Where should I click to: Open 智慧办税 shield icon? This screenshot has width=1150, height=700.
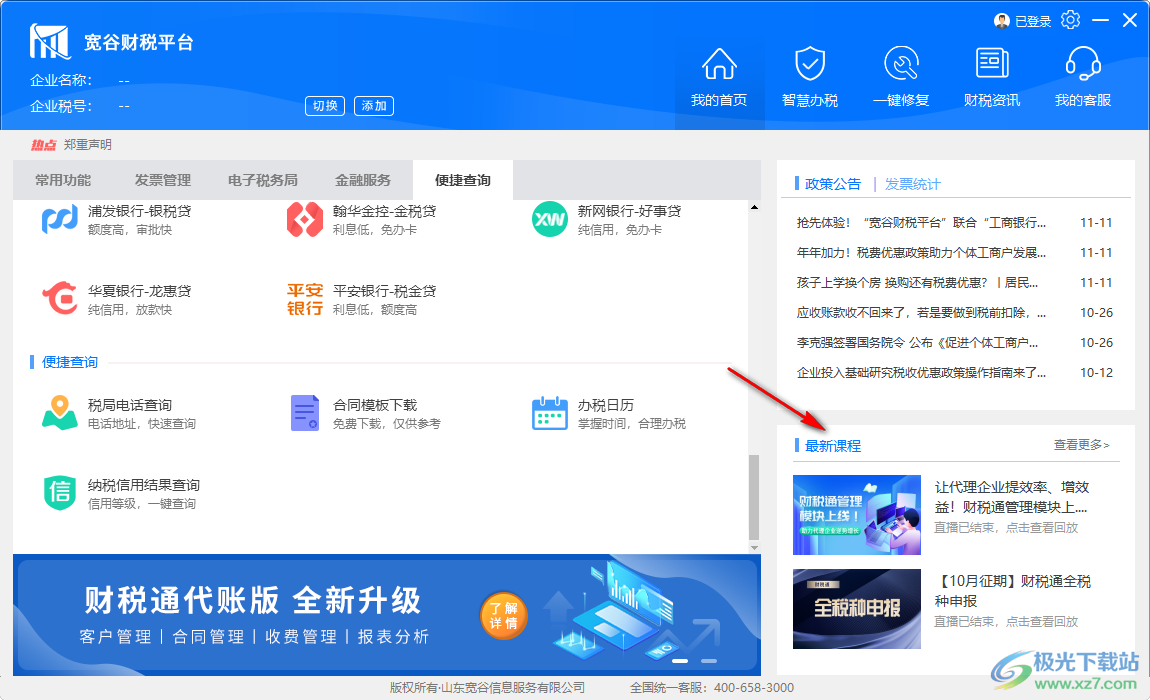coord(810,64)
